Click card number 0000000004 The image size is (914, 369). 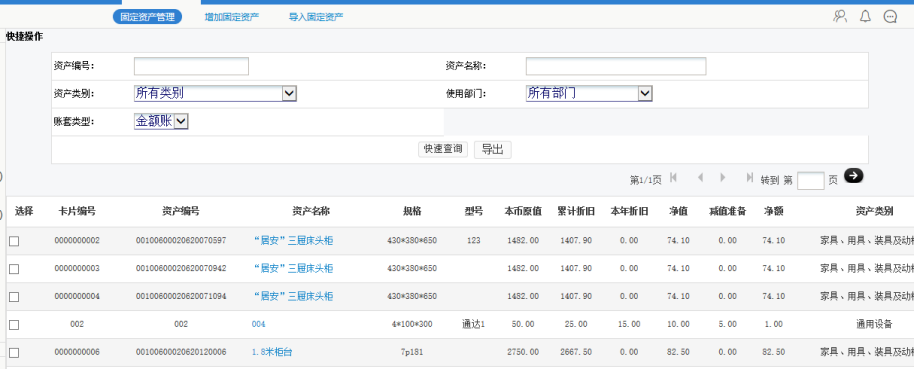click(x=77, y=296)
